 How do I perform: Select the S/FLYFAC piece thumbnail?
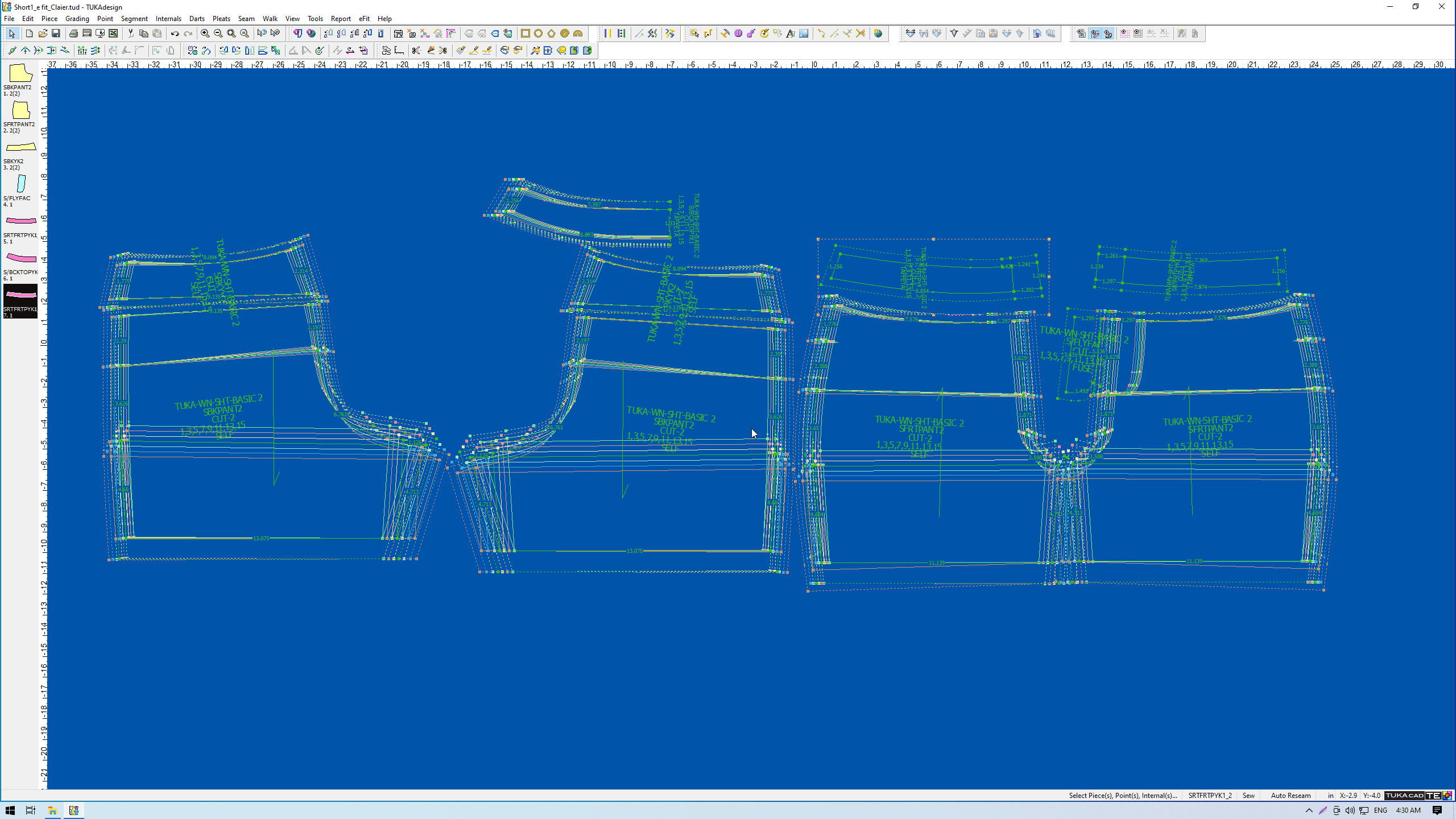tap(20, 184)
